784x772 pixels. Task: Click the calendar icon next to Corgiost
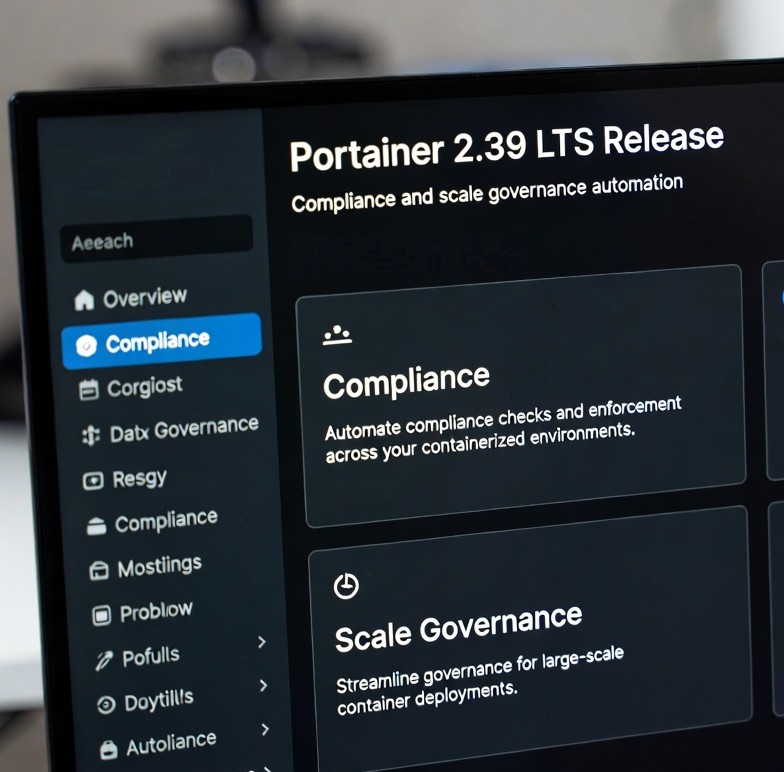(89, 390)
